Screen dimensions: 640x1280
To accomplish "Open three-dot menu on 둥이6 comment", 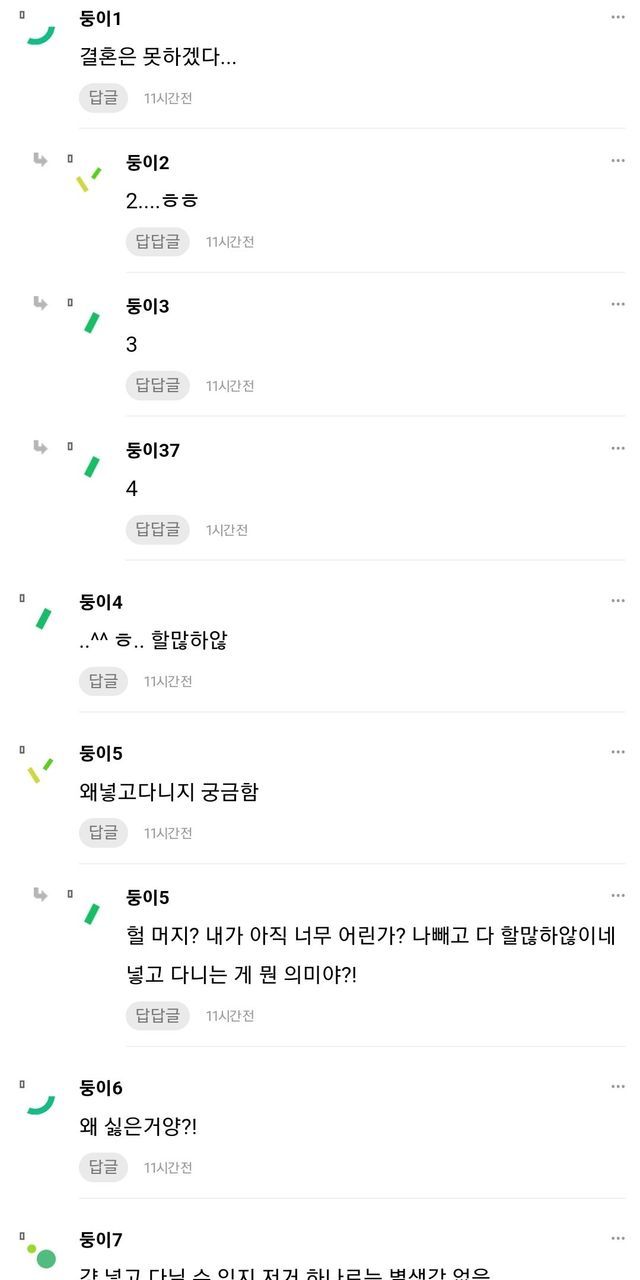I will [x=618, y=1087].
